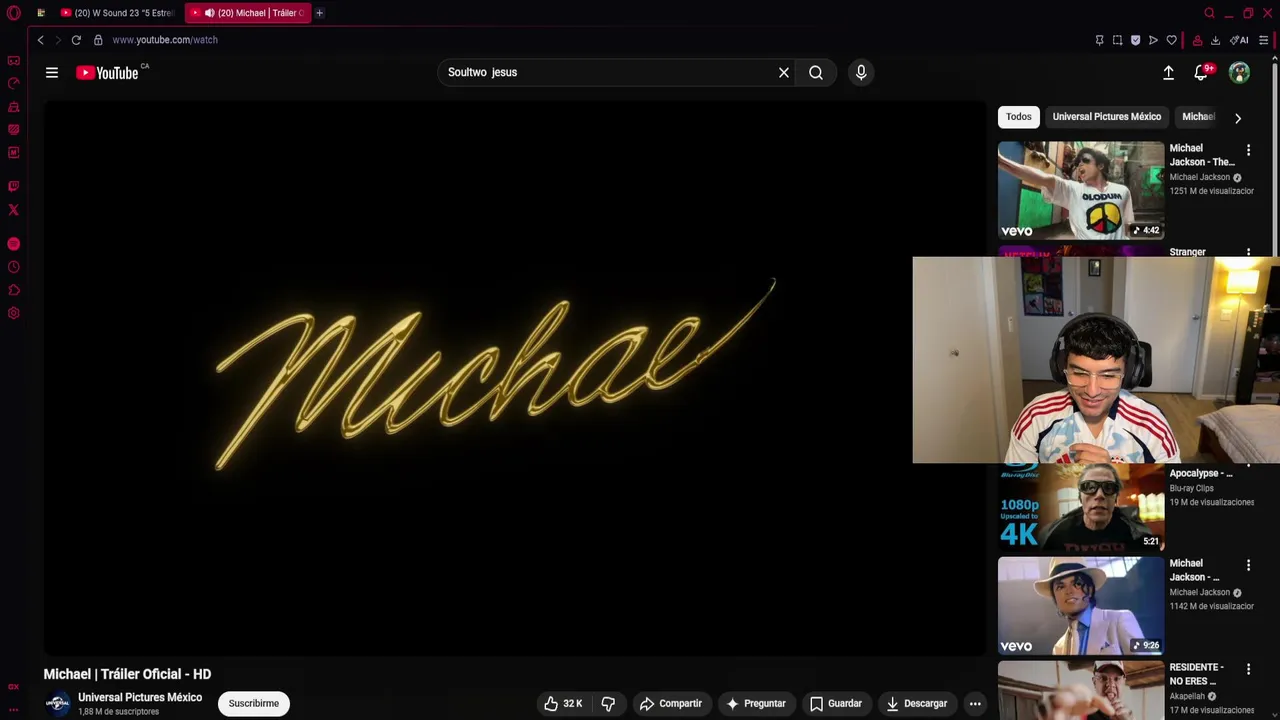Open the site padlock security info
1280x720 pixels.
pyautogui.click(x=98, y=40)
